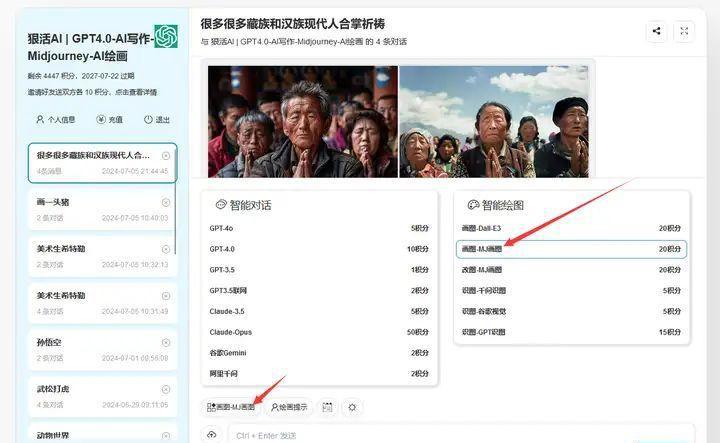Open model selector button 画图-MJ画图 at bottom
The image size is (720, 443).
coord(231,407)
